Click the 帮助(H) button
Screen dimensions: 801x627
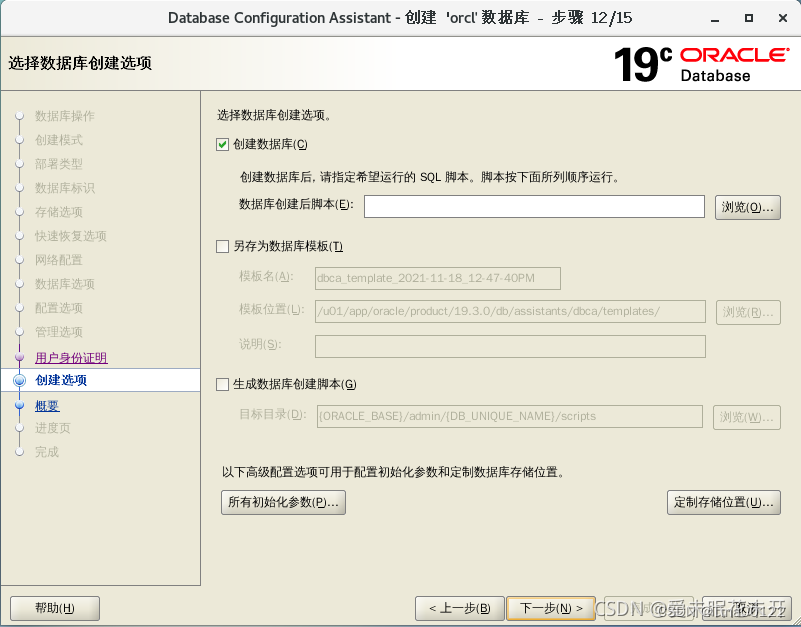55,608
